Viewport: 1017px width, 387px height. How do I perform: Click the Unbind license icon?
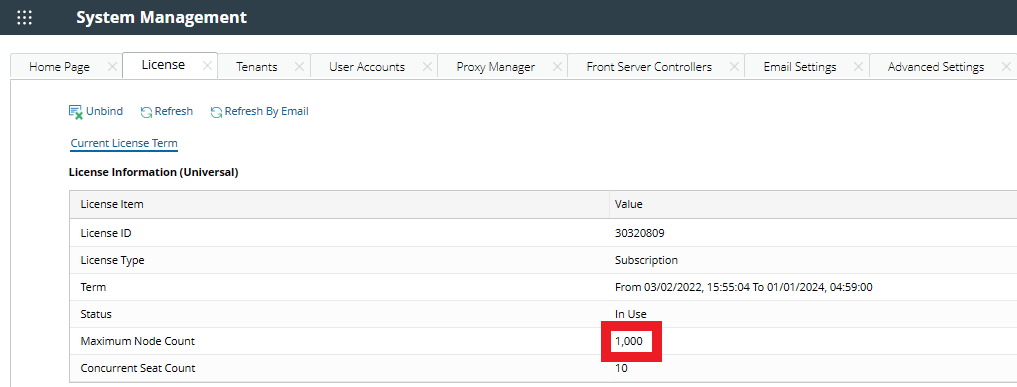[x=76, y=111]
